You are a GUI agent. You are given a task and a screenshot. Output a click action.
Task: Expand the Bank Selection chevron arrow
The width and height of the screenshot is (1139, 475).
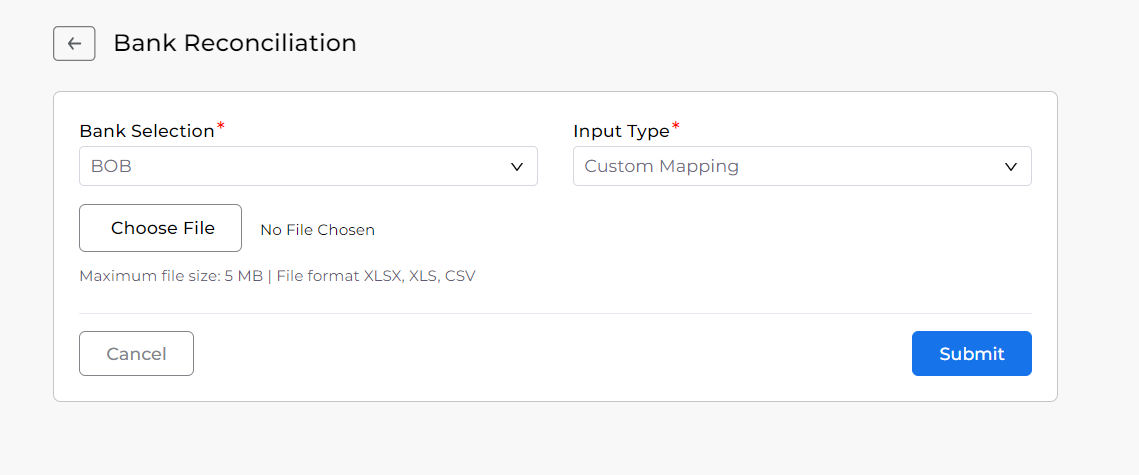517,166
